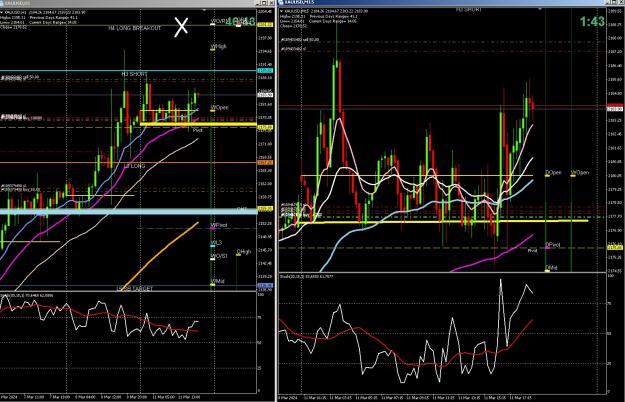Click the H4 LONG BREAKOUT label

[x=134, y=28]
